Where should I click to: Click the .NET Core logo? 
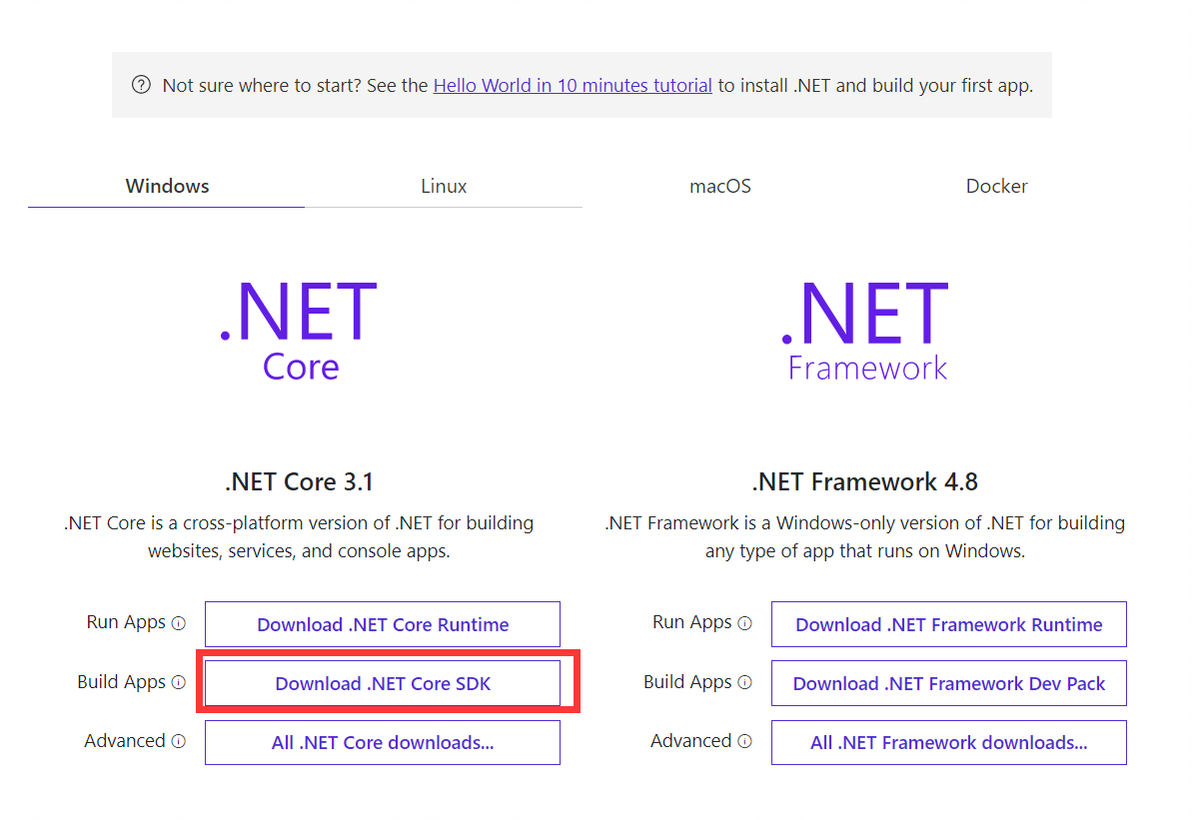click(299, 330)
